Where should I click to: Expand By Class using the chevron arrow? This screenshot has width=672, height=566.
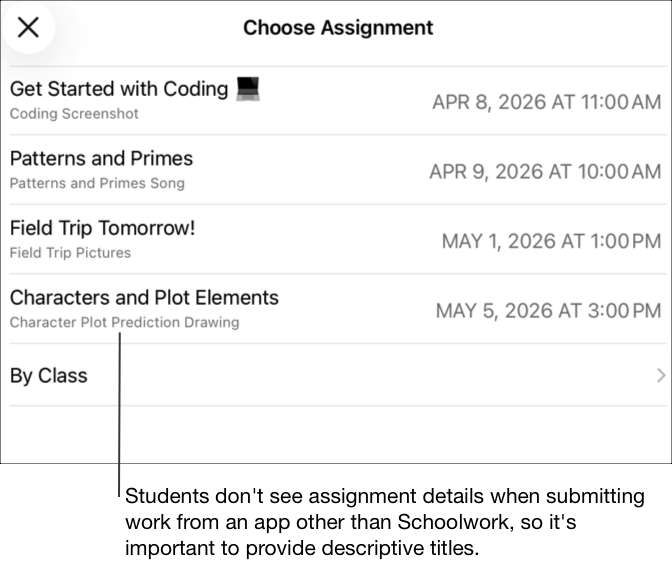click(660, 376)
